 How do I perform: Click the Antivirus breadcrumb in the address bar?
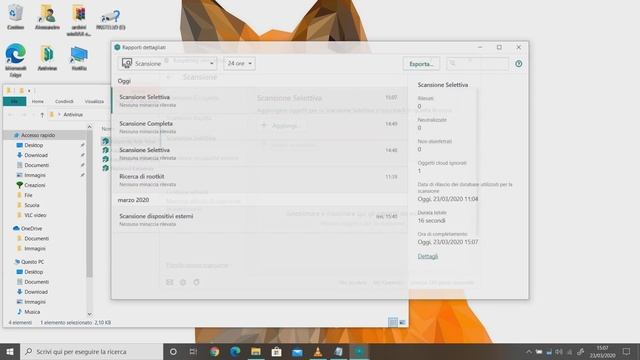[73, 115]
